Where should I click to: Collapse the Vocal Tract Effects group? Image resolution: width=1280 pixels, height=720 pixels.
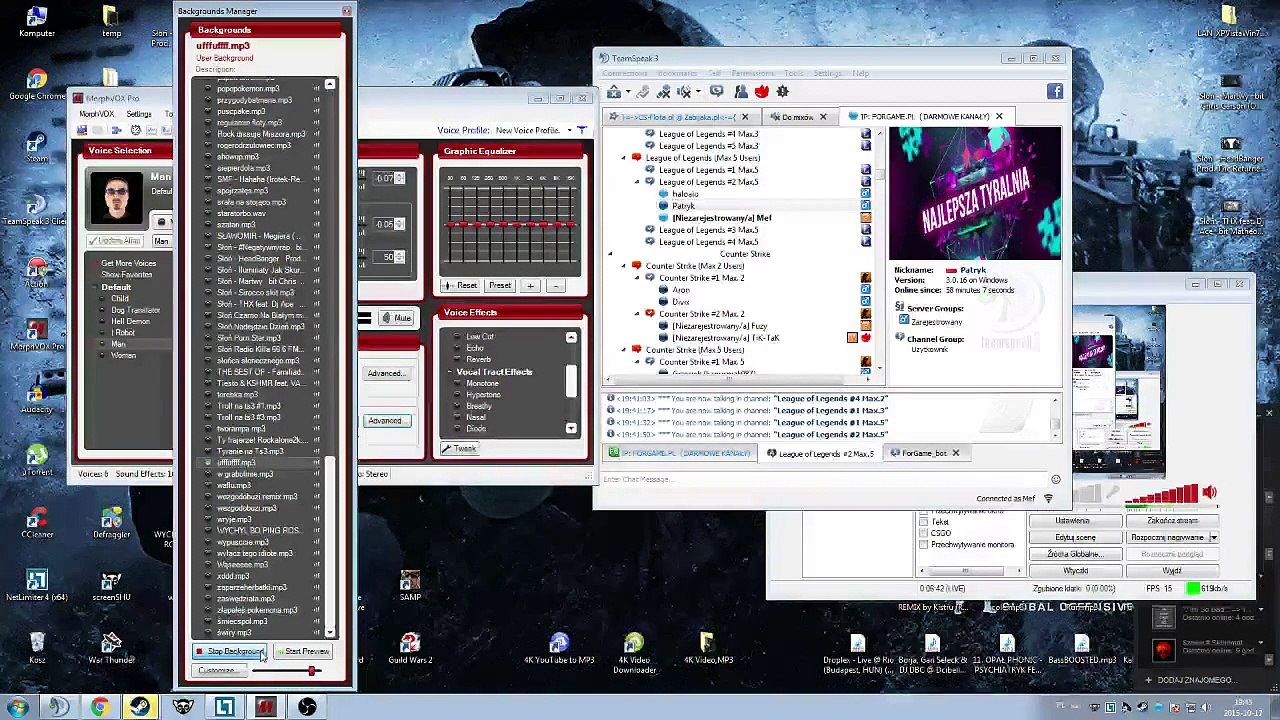(449, 372)
